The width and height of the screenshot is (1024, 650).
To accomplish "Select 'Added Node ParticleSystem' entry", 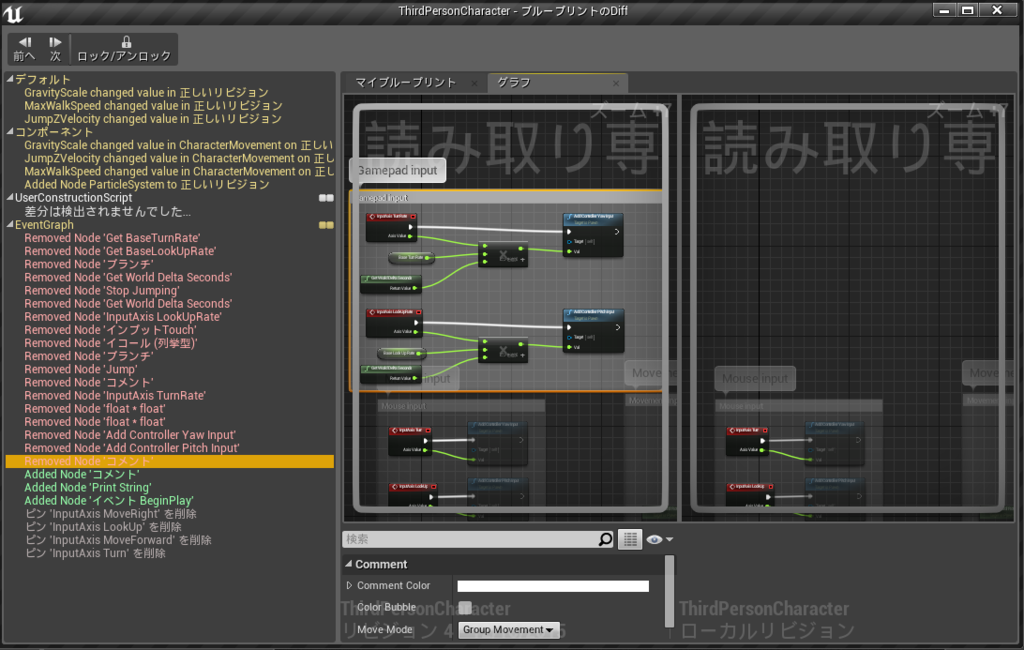I will [x=147, y=185].
